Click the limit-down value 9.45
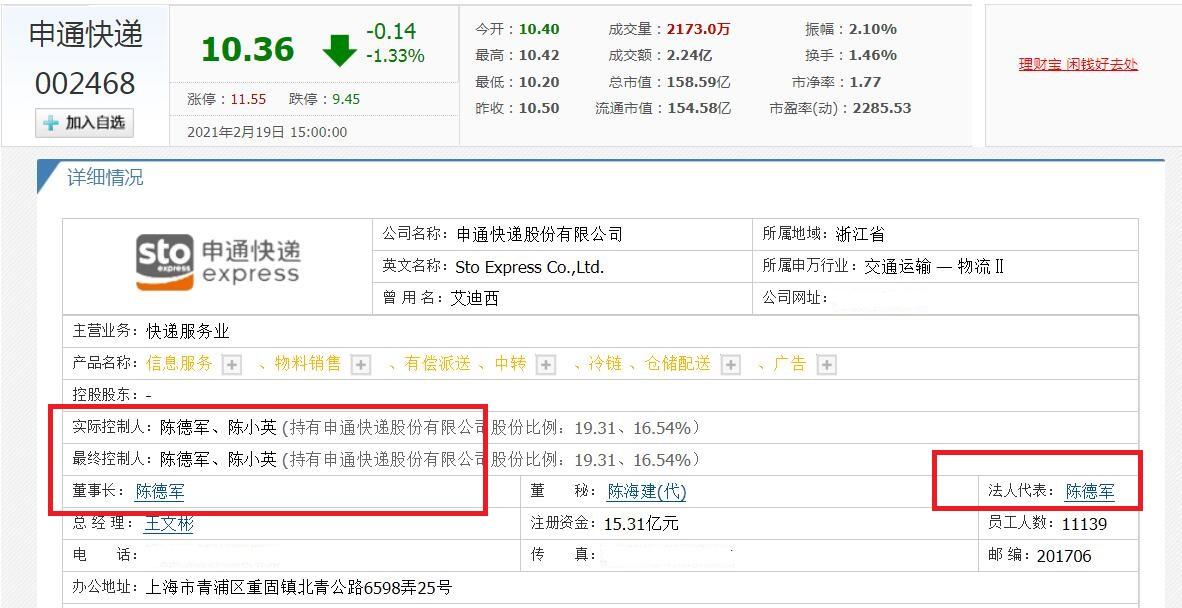This screenshot has width=1182, height=608. pyautogui.click(x=346, y=99)
